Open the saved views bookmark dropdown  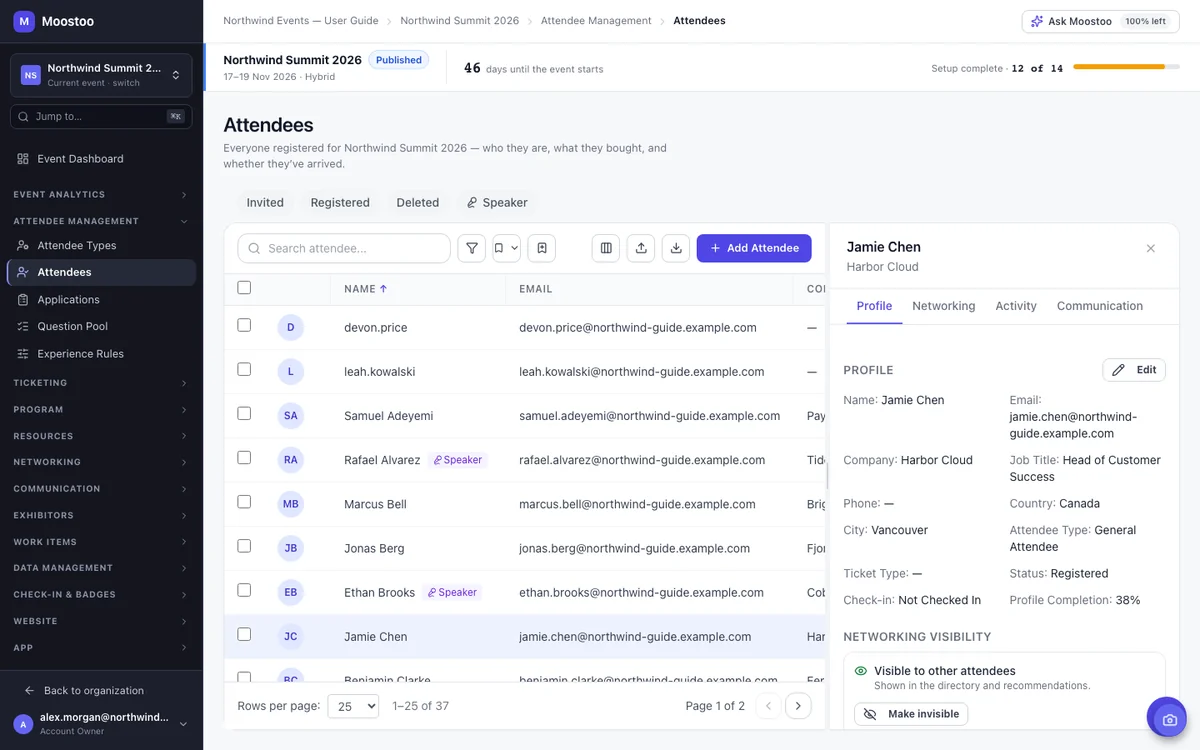[506, 248]
